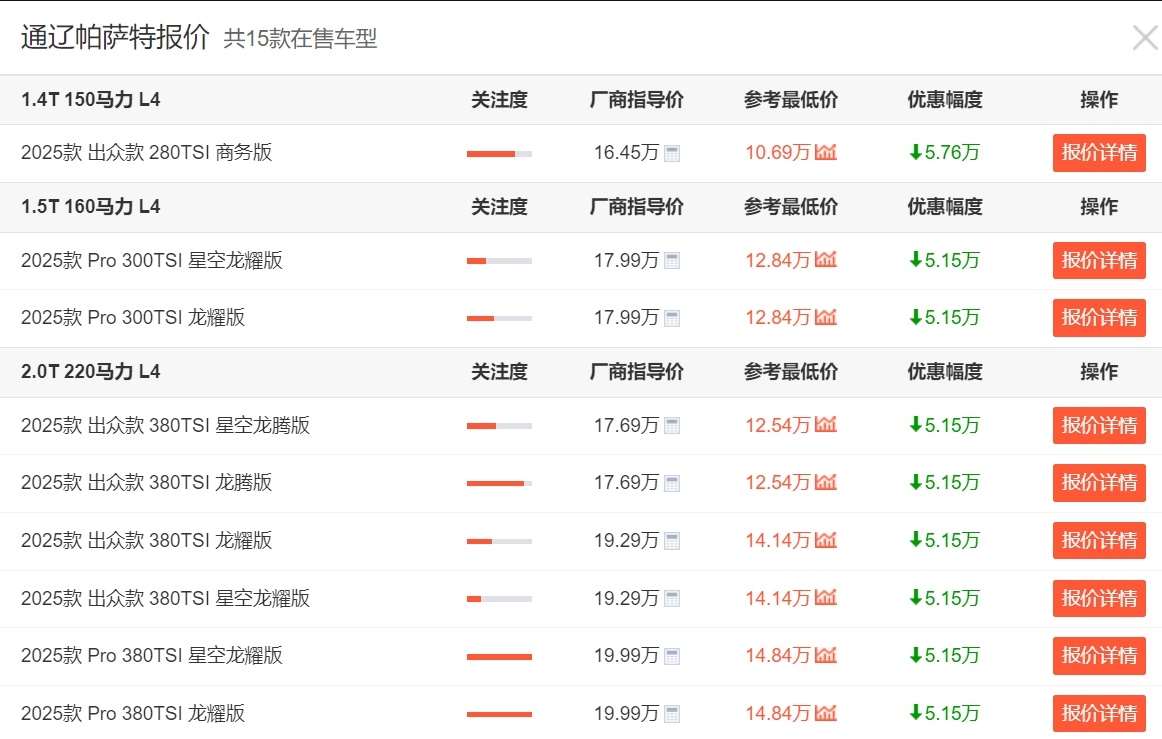This screenshot has height=739, width=1162.
Task: Click trend chart icon in 380TSI 星空龙腾版 row
Action: 826,425
